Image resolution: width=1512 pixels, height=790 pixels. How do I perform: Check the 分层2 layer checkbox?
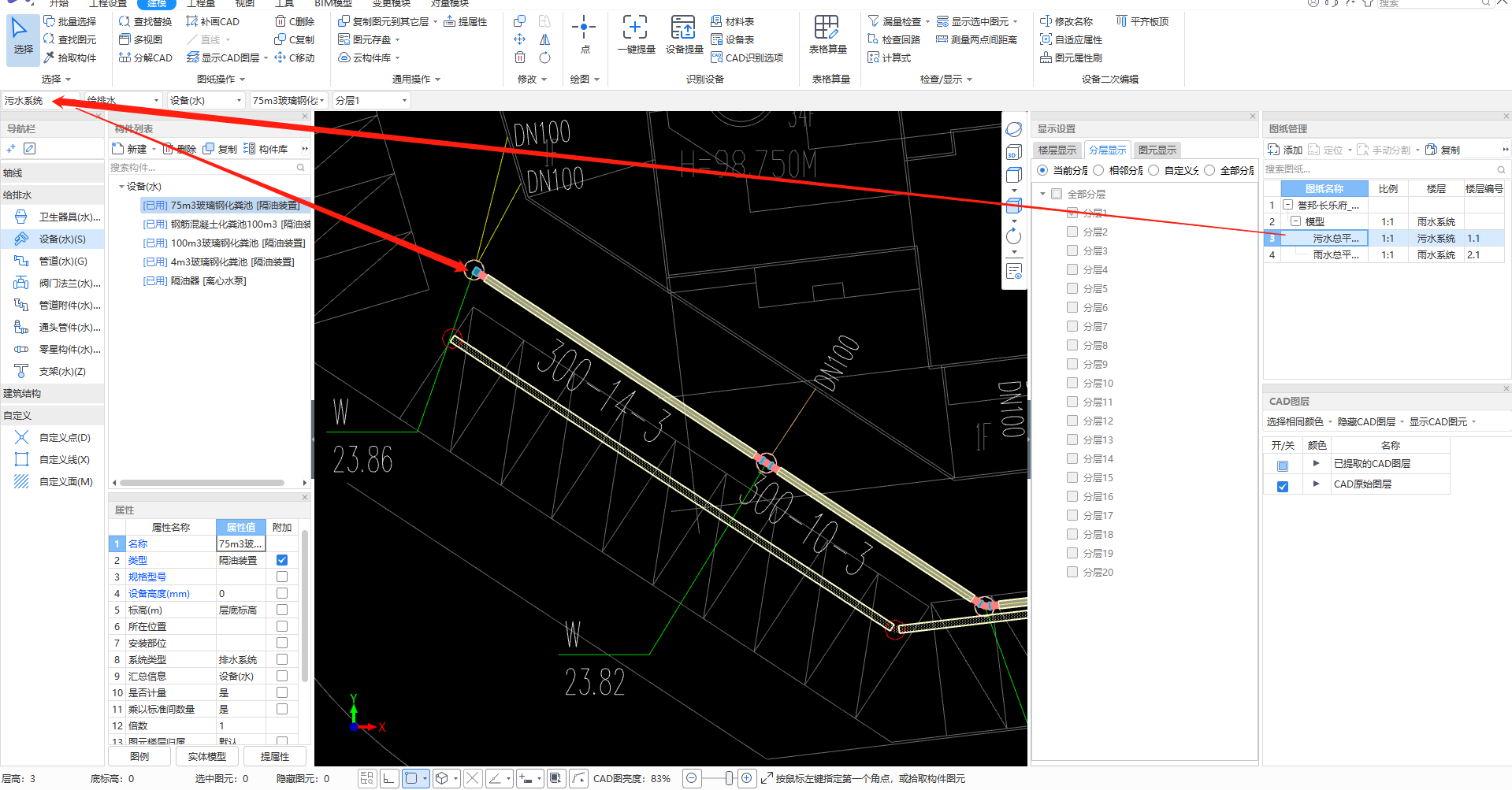click(x=1072, y=232)
